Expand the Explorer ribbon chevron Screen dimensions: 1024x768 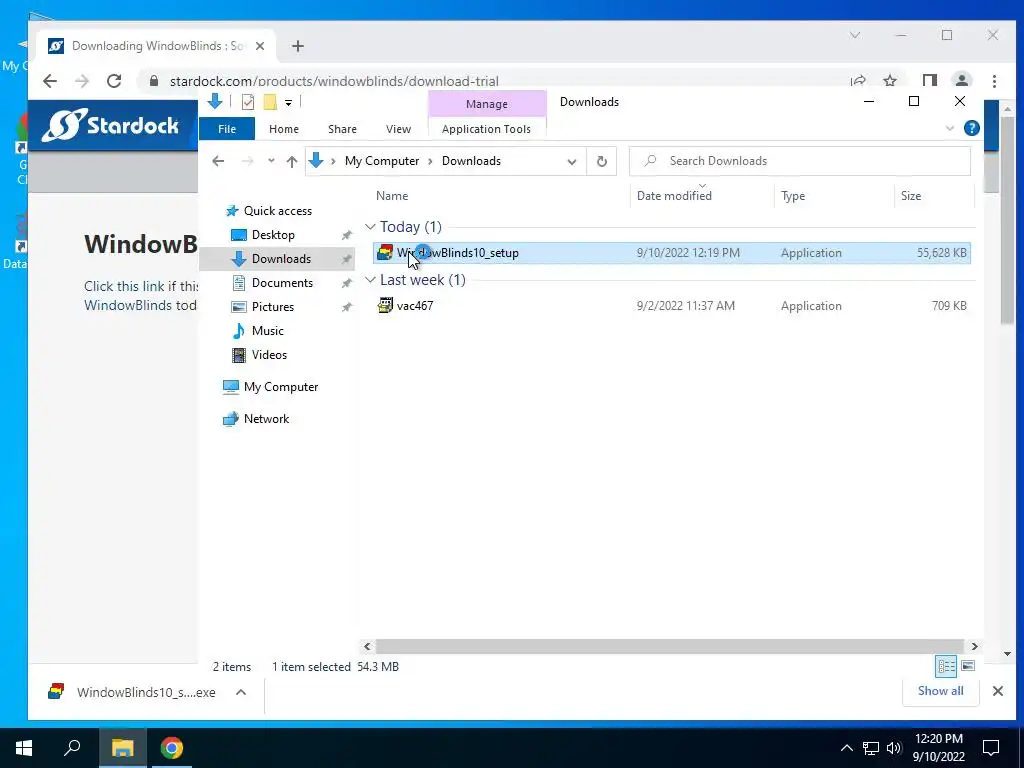point(950,129)
